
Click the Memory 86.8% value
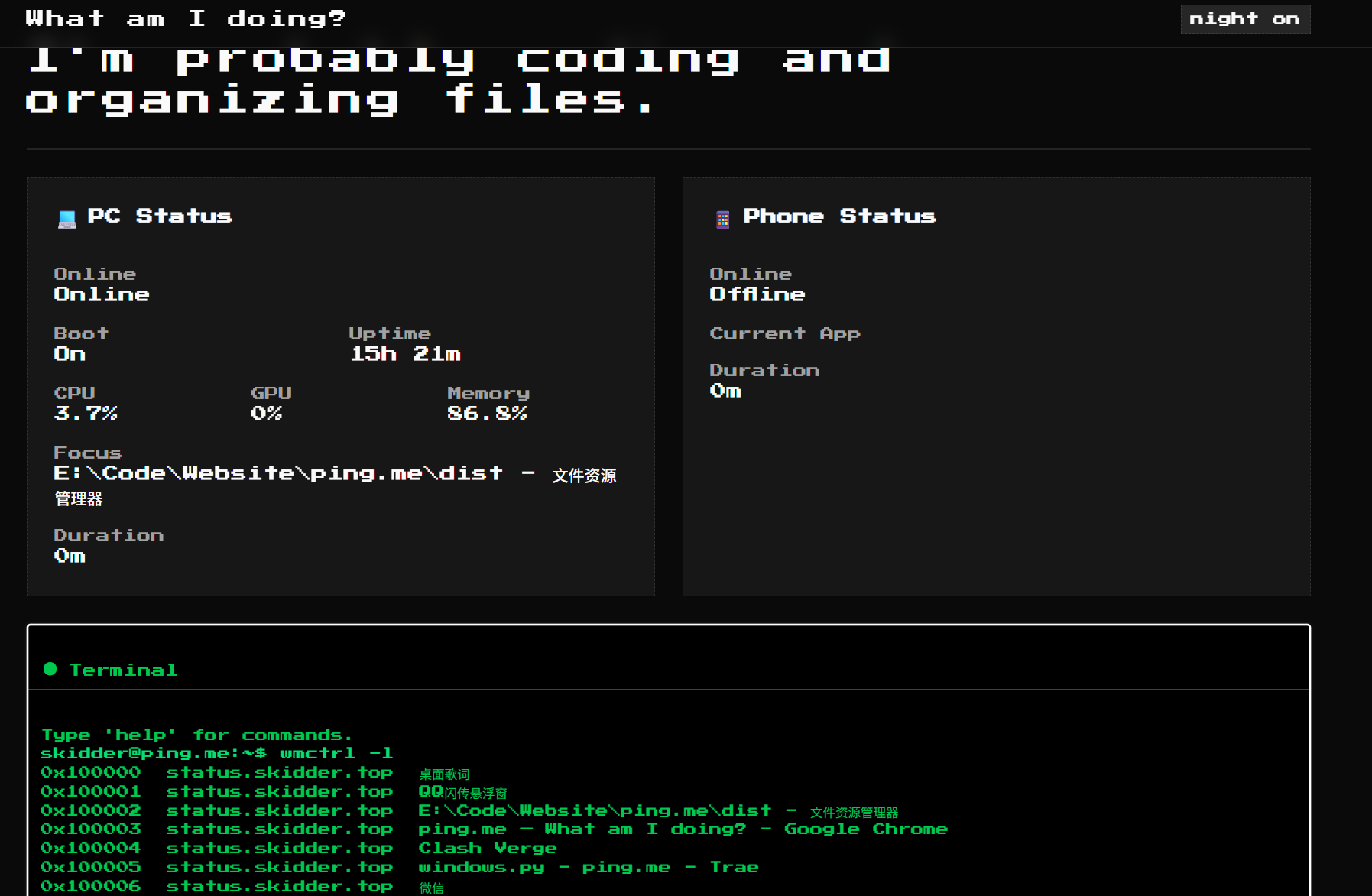(x=487, y=414)
